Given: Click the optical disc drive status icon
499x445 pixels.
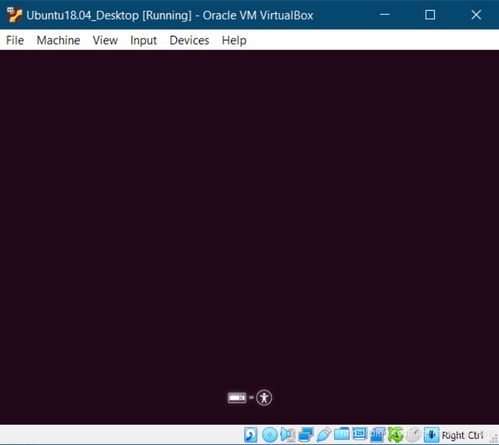Looking at the screenshot, I should coord(269,435).
